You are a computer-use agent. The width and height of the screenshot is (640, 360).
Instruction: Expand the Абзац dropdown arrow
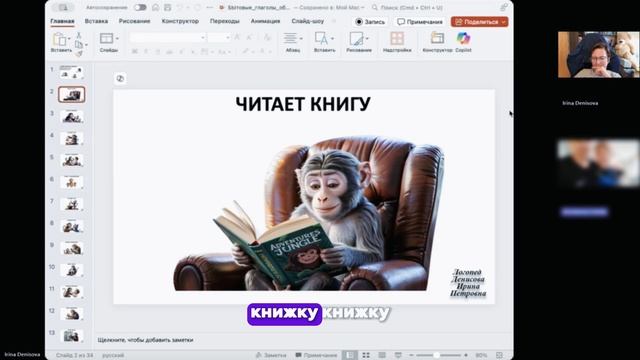click(301, 38)
